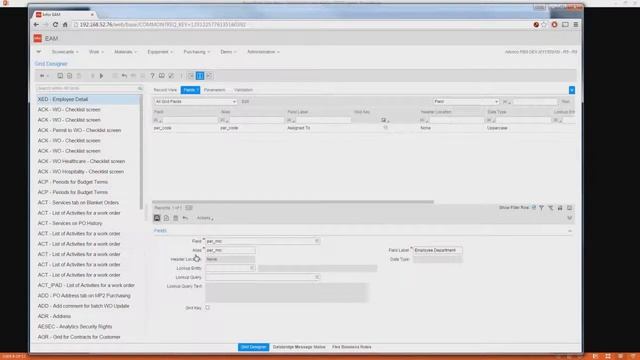This screenshot has height=360, width=640.
Task: Click the Infor EAM logo icon
Action: coord(38,38)
